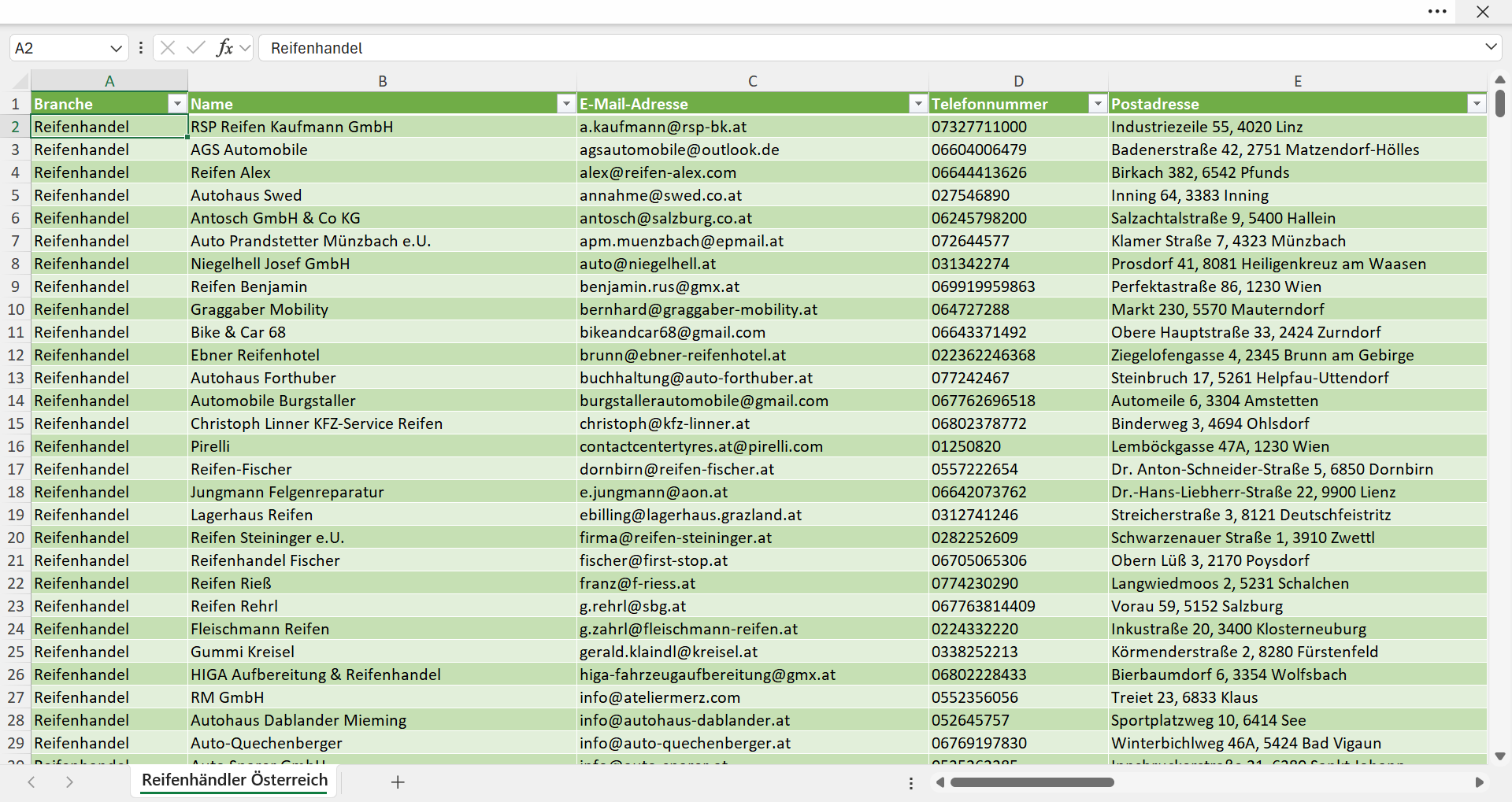Image resolution: width=1512 pixels, height=802 pixels.
Task: Select cell dornbirn@reifen-fischer.at
Action: (x=753, y=469)
